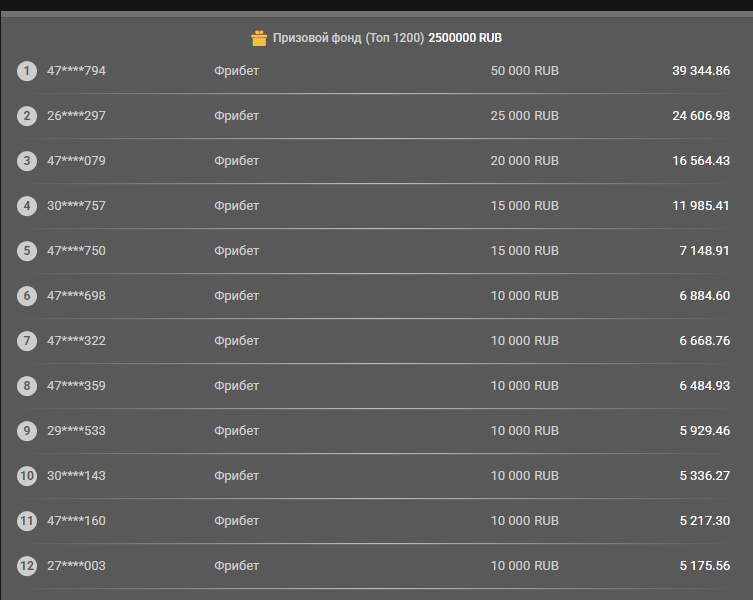Click the rank 5 number badge
This screenshot has width=753, height=600.
(27, 251)
